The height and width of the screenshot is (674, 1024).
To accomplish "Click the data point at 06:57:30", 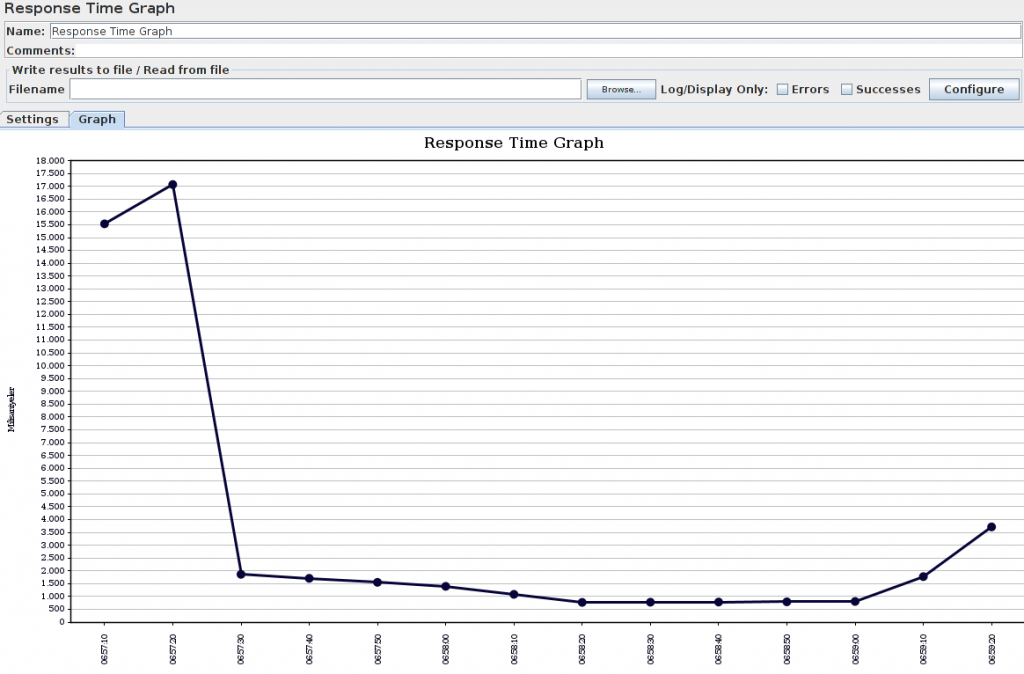I will (x=240, y=573).
